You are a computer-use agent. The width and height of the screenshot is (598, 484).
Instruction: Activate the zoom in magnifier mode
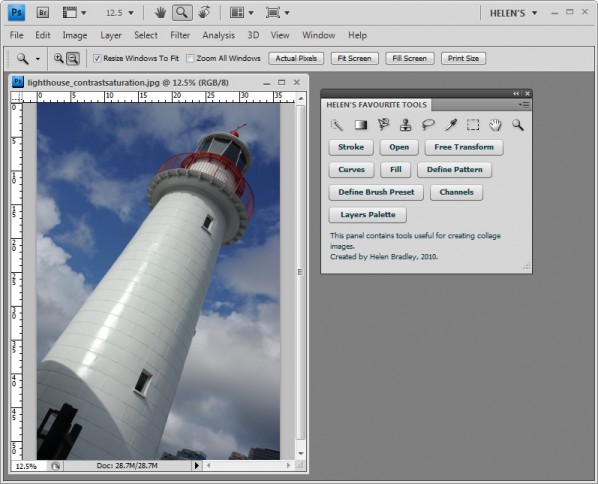(58, 58)
